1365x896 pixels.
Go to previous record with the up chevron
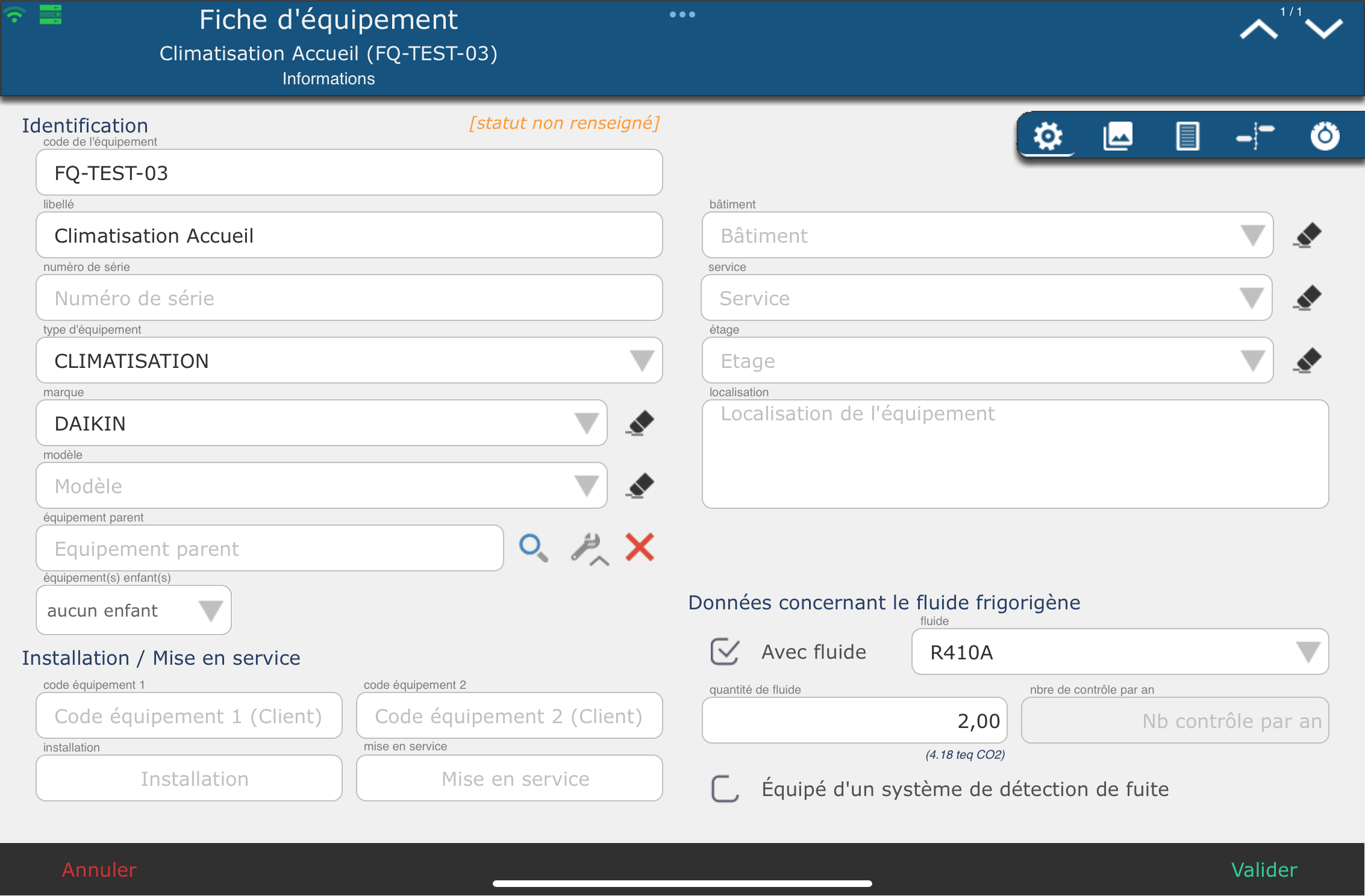[1258, 30]
